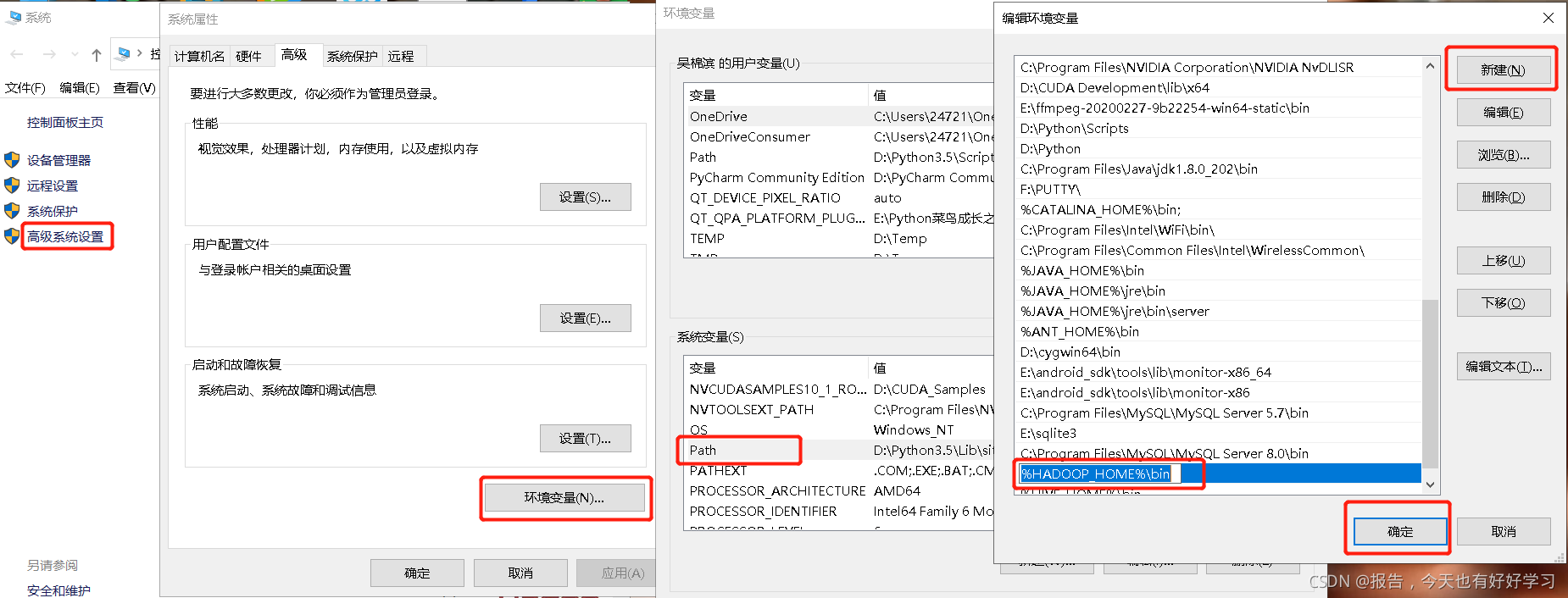
Task: Select D:\CUDA Development\lib\x64 entry
Action: pyautogui.click(x=1218, y=87)
